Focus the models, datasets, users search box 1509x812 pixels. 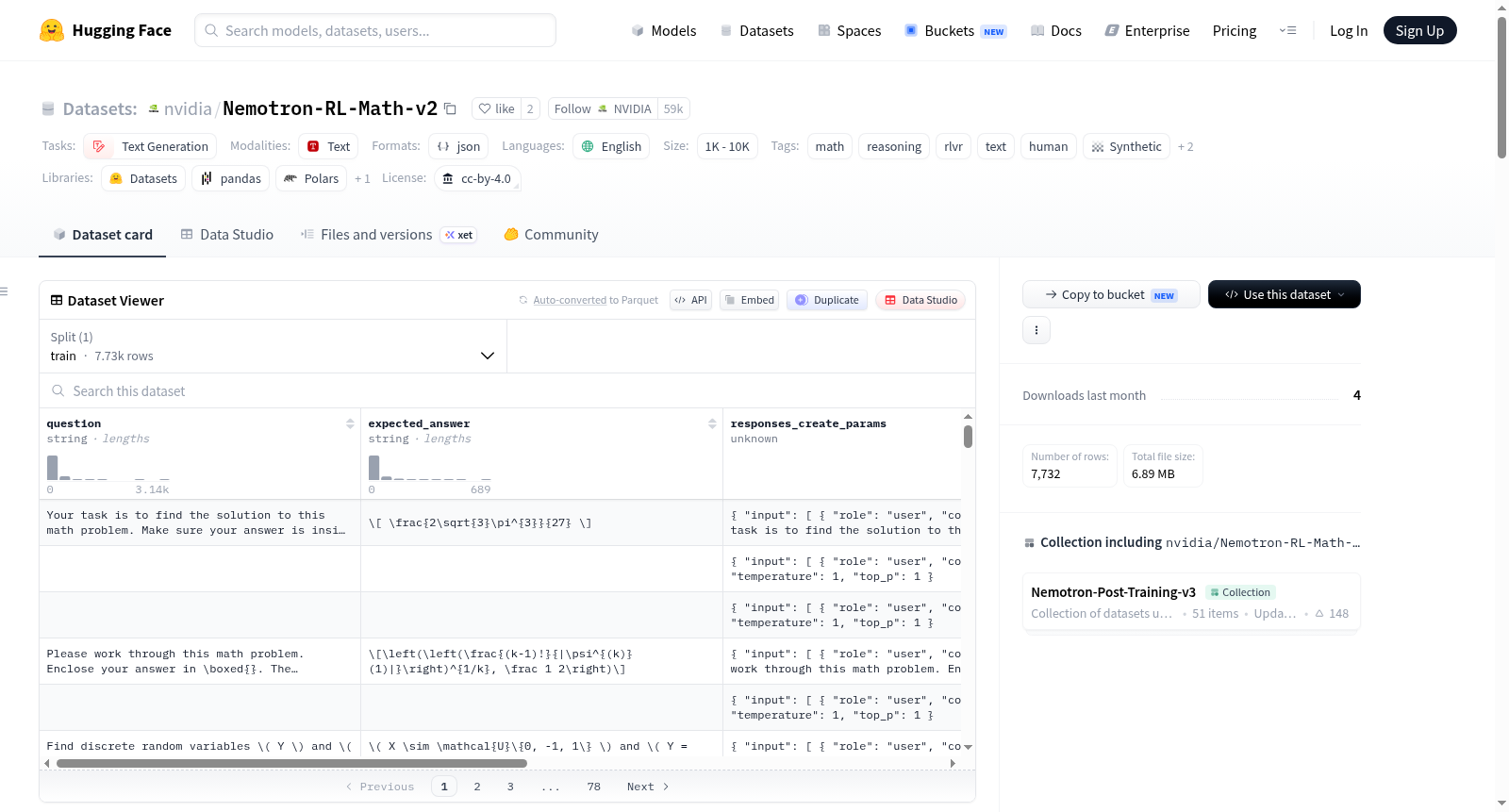(375, 30)
